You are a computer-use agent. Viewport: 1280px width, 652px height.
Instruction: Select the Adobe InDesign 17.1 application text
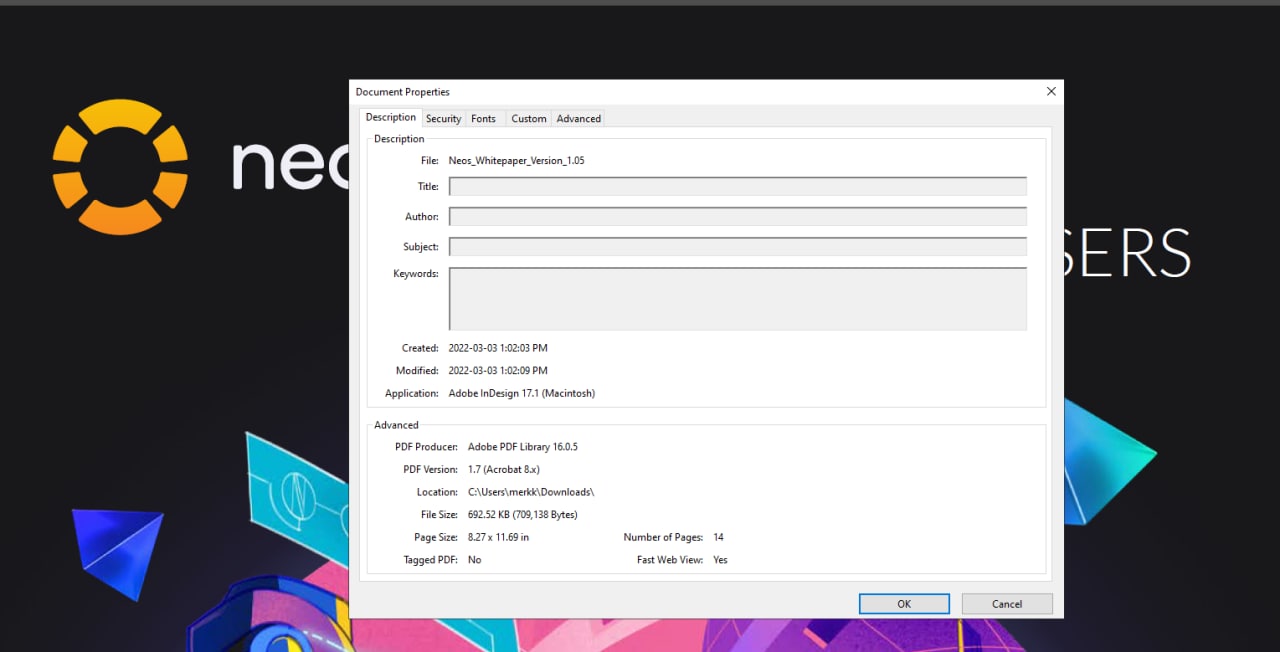pos(521,394)
